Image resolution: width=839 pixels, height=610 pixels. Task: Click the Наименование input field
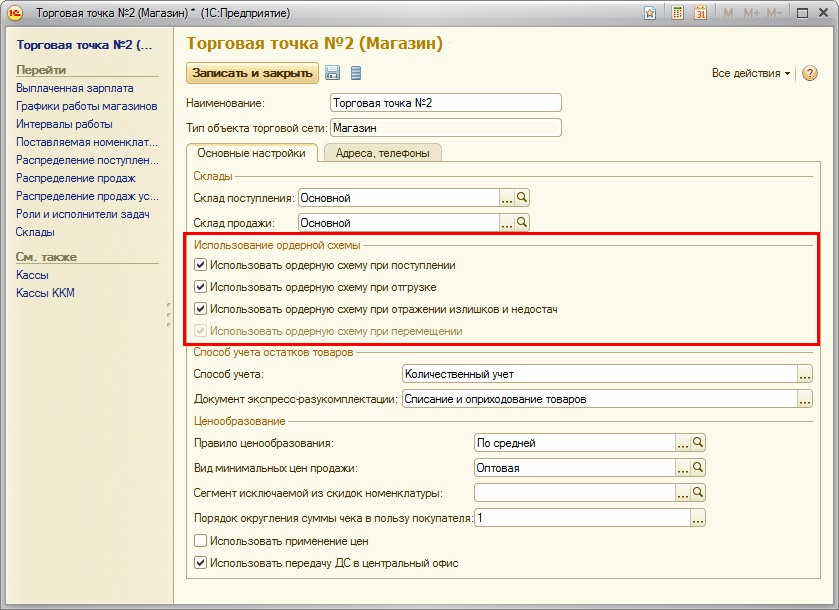445,103
